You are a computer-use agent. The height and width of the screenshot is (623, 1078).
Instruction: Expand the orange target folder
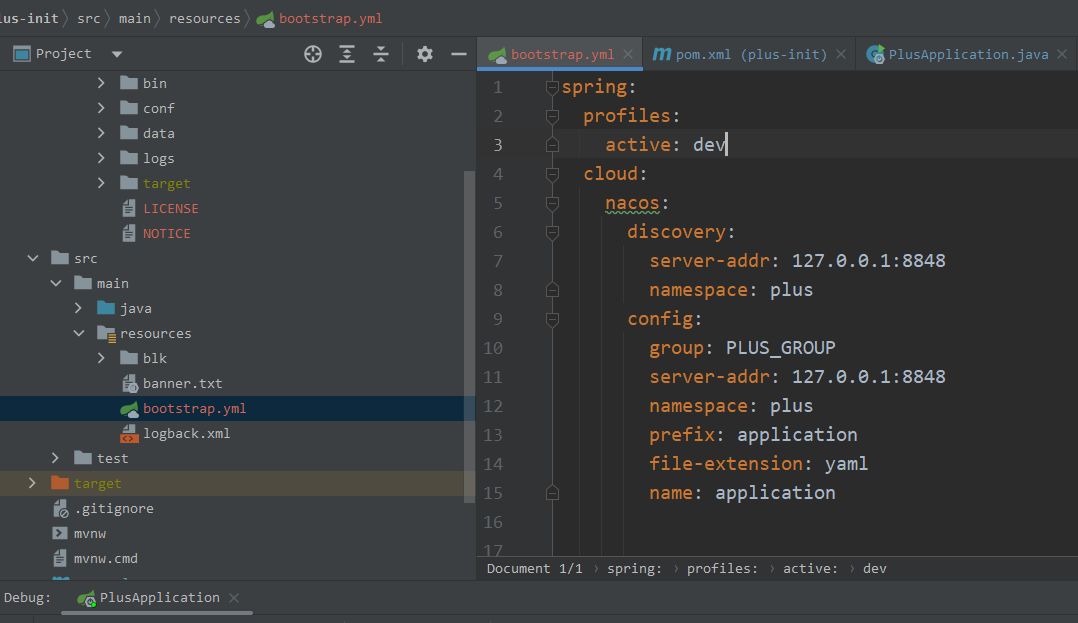coord(32,483)
